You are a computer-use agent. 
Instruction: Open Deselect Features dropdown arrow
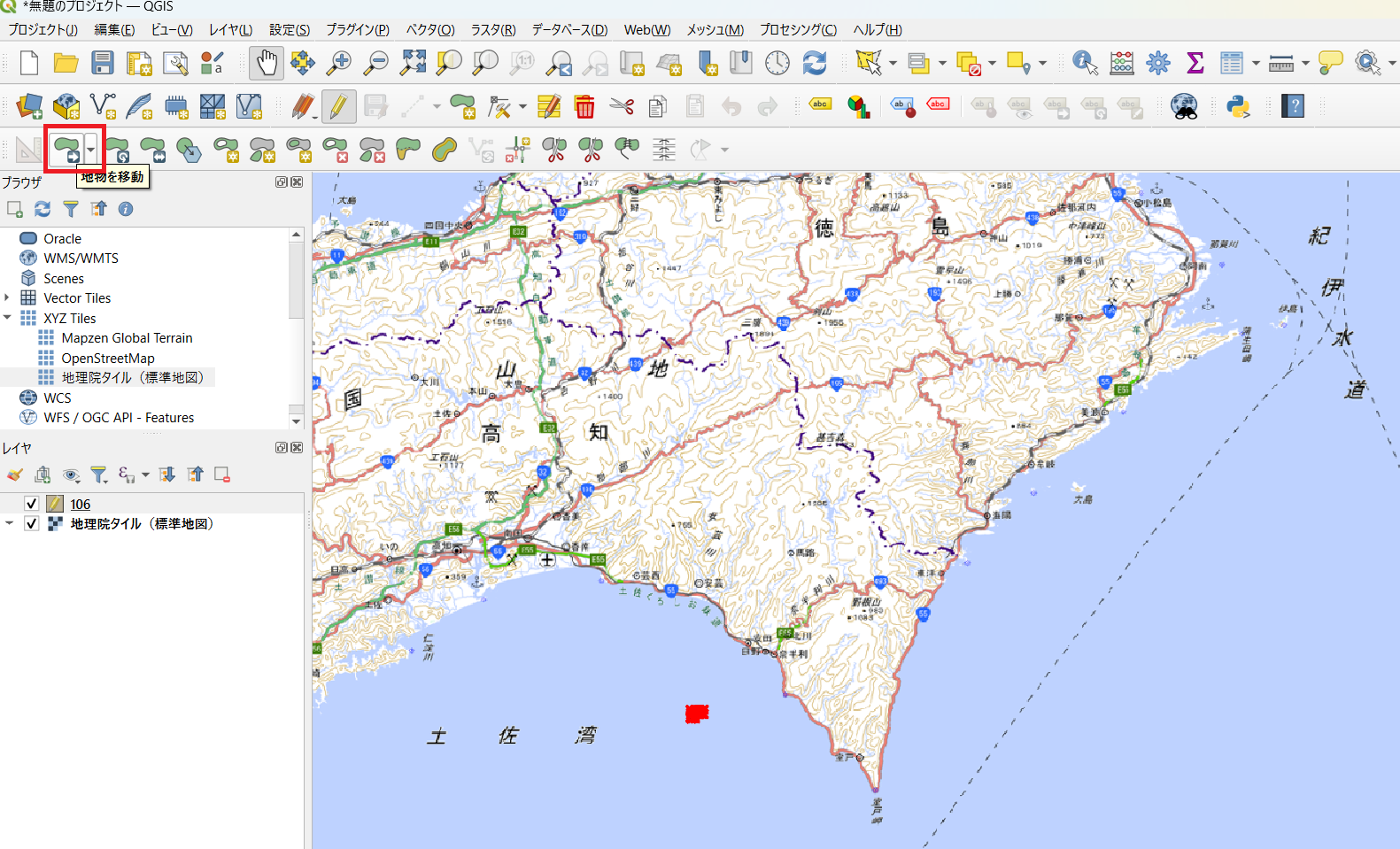point(992,63)
